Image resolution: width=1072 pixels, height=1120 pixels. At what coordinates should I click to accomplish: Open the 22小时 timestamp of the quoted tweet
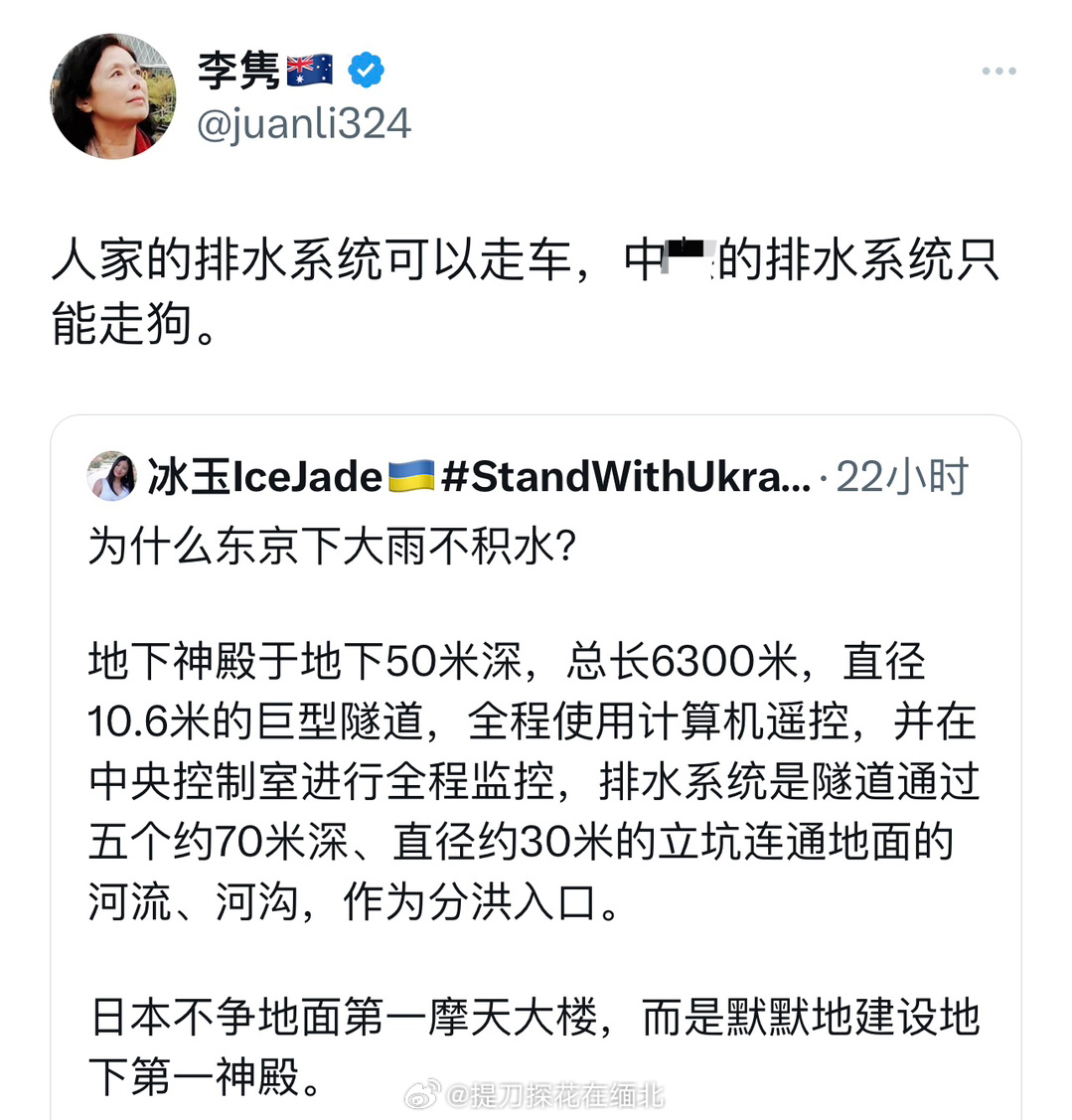(902, 476)
